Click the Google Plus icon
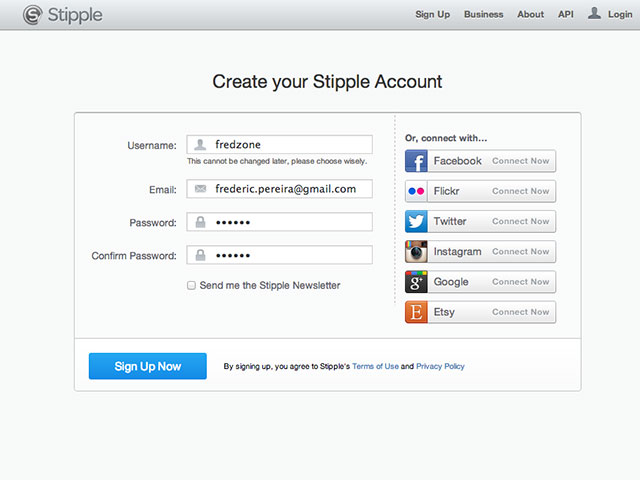This screenshot has width=640, height=480. 416,282
